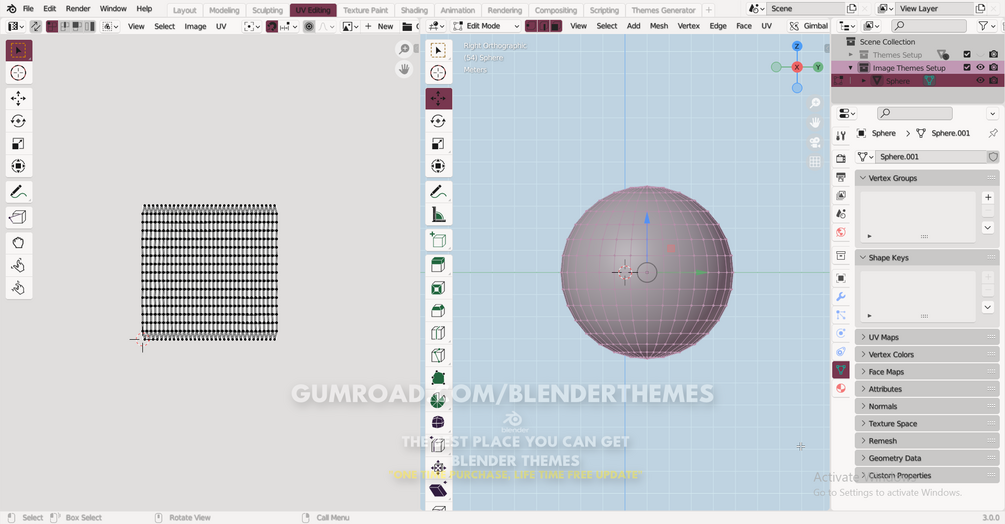The width and height of the screenshot is (1005, 524).
Task: Open the UV menu in UV editor header
Action: point(221,26)
